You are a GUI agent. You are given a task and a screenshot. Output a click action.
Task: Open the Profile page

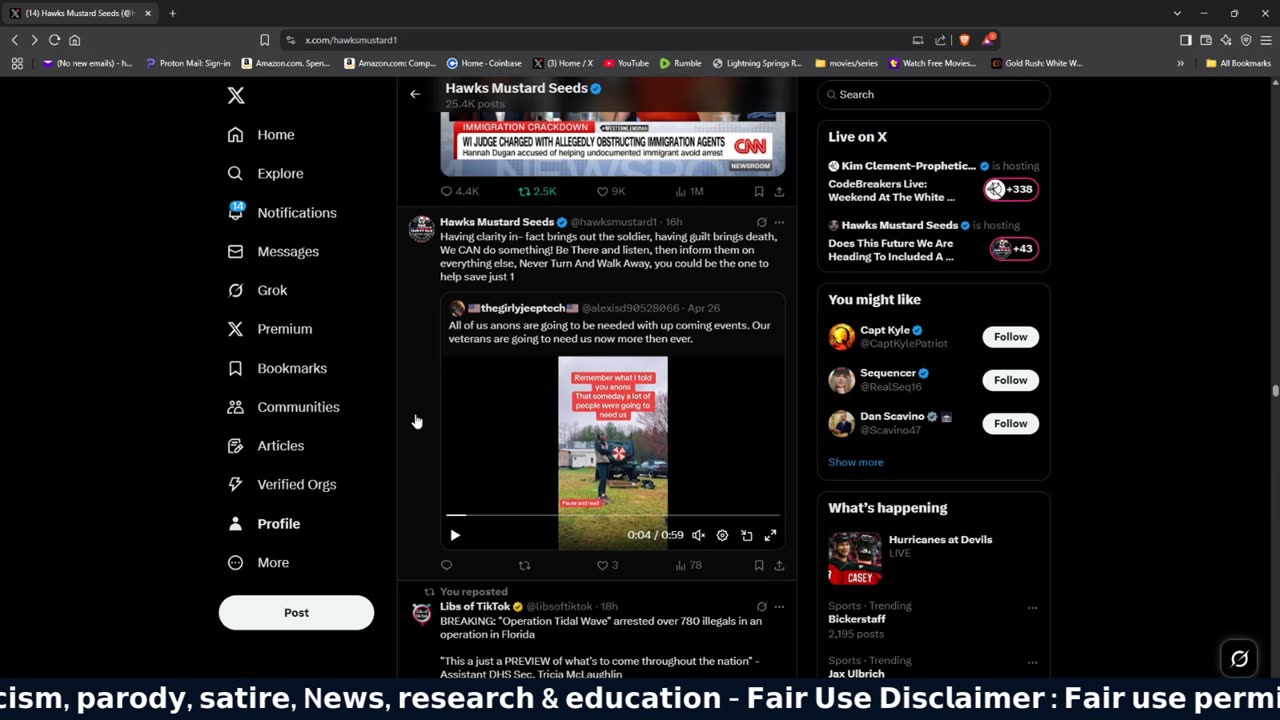[263, 523]
